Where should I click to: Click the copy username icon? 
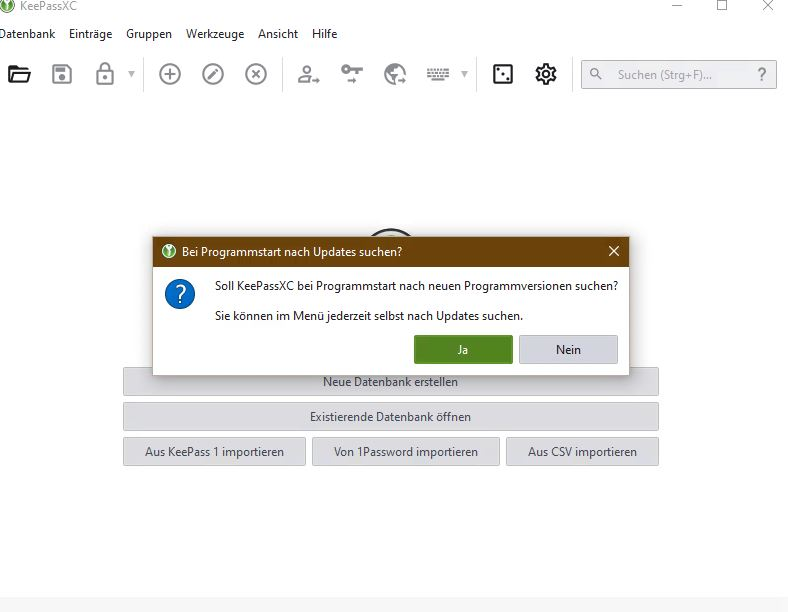click(x=309, y=74)
